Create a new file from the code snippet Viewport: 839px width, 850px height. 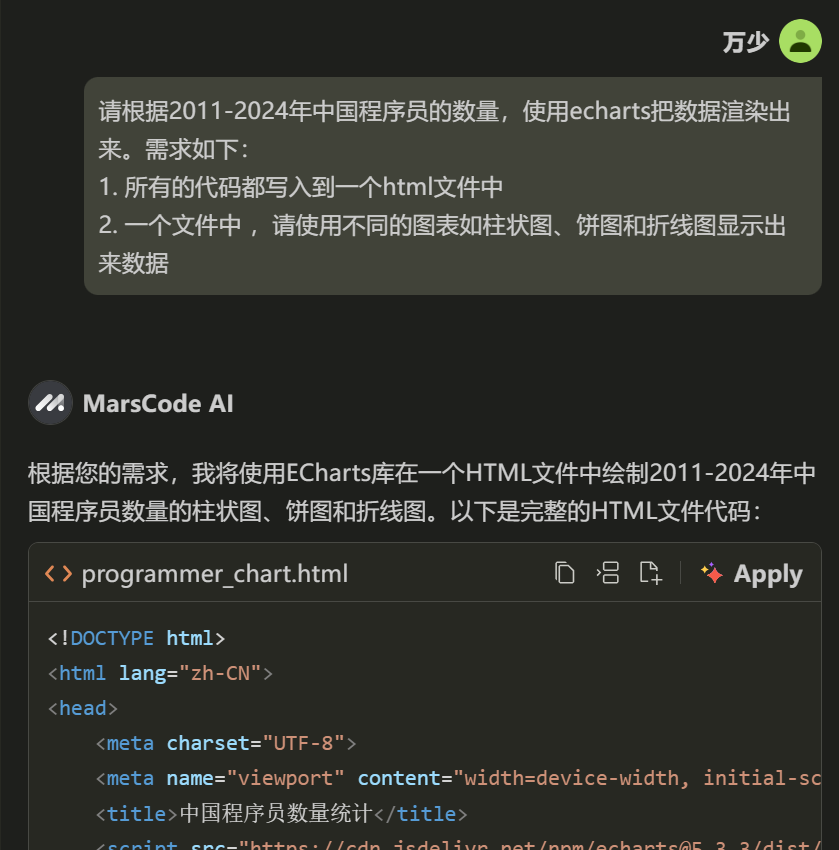[650, 573]
